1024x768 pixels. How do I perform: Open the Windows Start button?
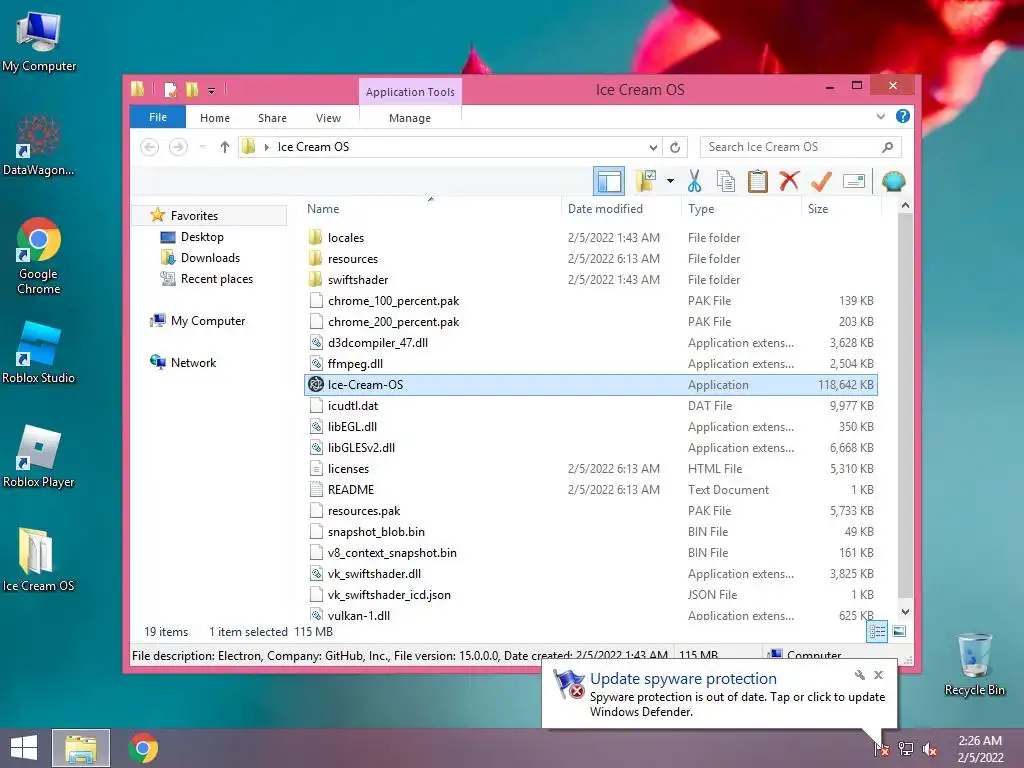click(24, 748)
